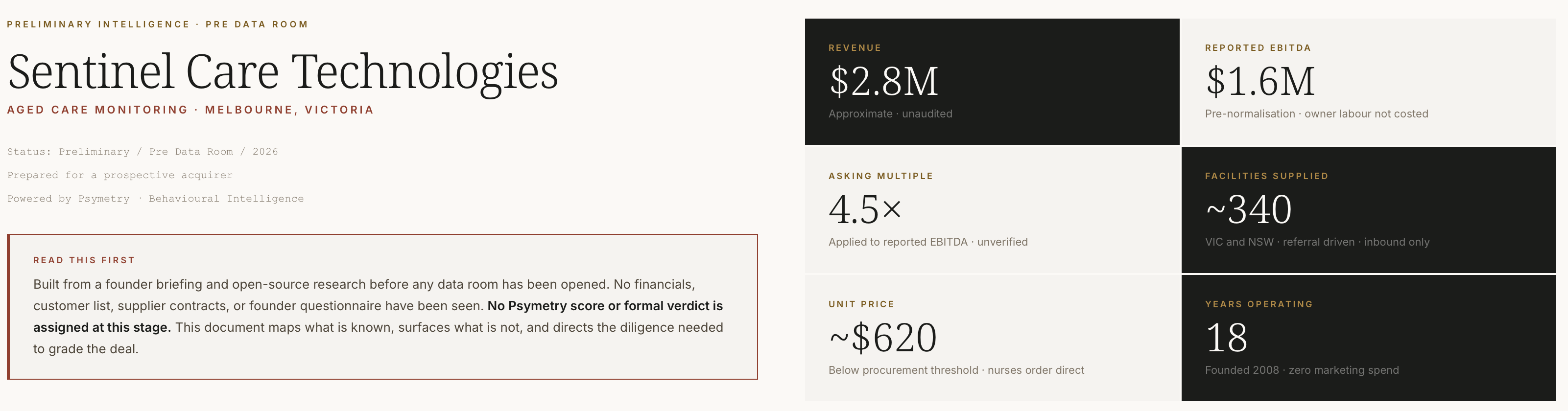Click the Status: Preliminary / Pre Data Room line
The image size is (1568, 411).
[143, 151]
